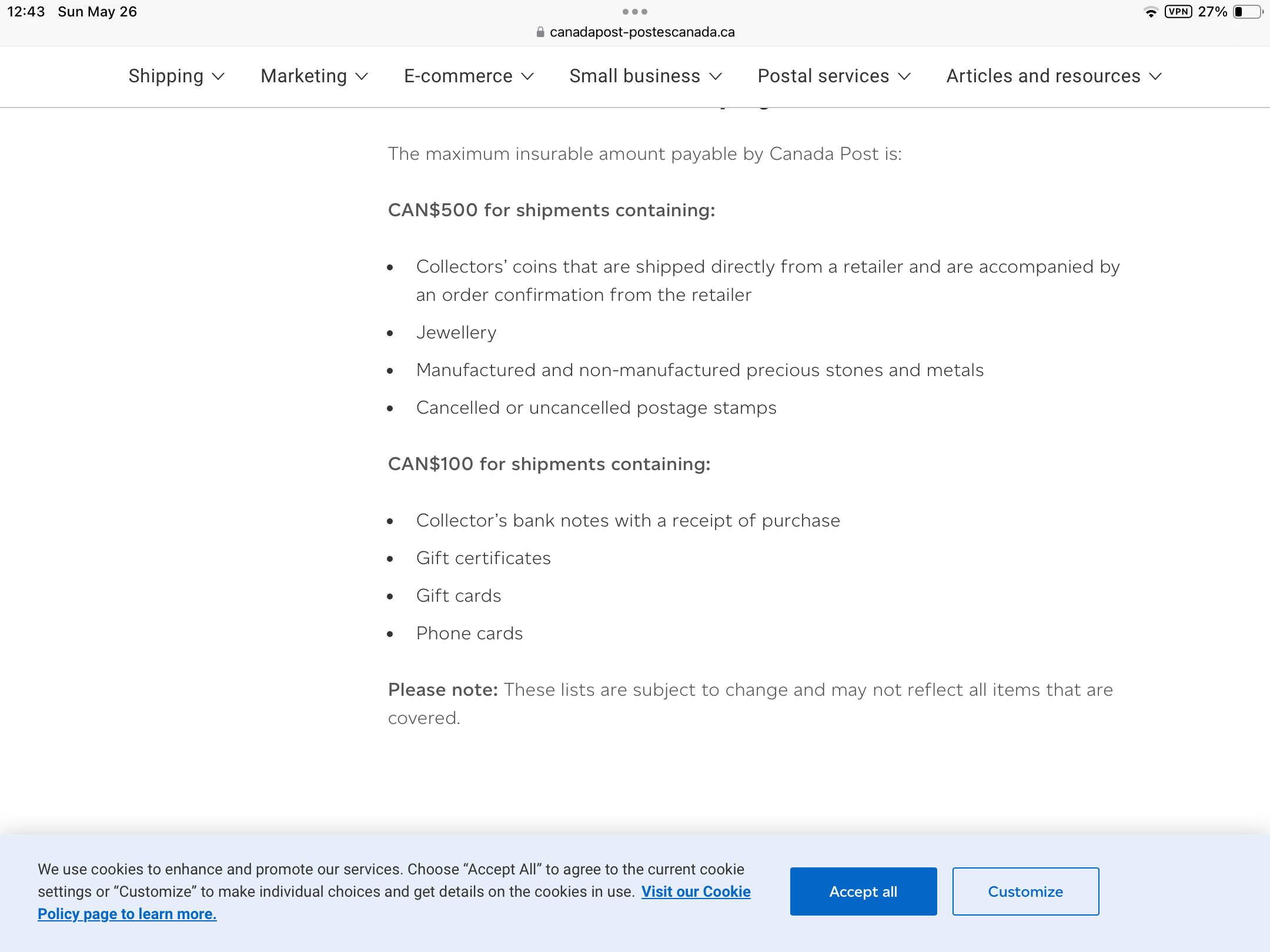
Task: Open the Small business dropdown chevron
Action: tap(716, 76)
